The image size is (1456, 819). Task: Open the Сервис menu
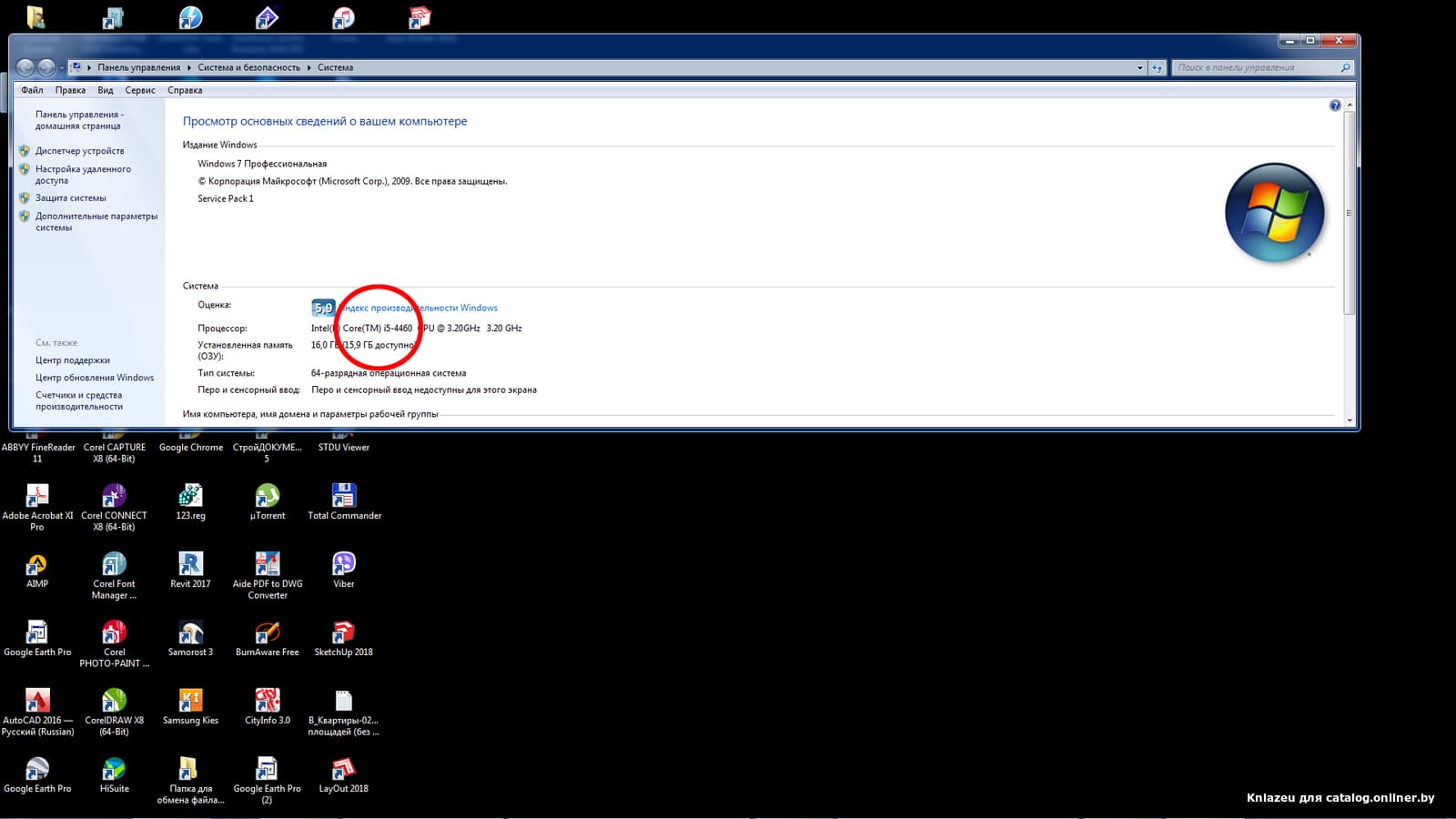pos(140,90)
